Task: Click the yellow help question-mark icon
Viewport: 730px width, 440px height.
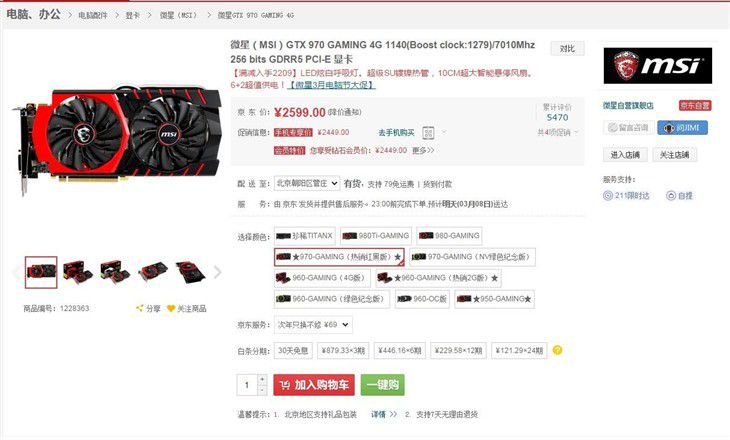Action: tap(557, 350)
